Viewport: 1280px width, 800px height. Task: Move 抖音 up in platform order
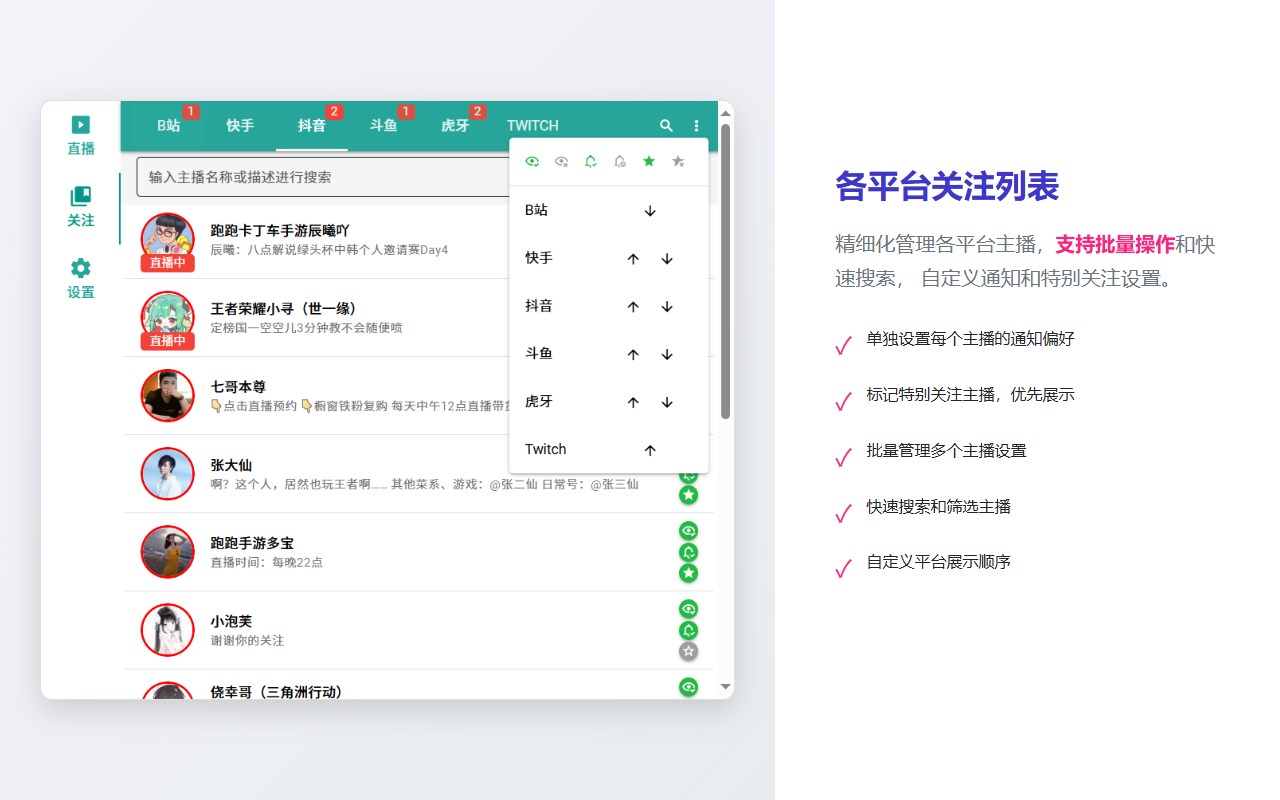pos(633,307)
